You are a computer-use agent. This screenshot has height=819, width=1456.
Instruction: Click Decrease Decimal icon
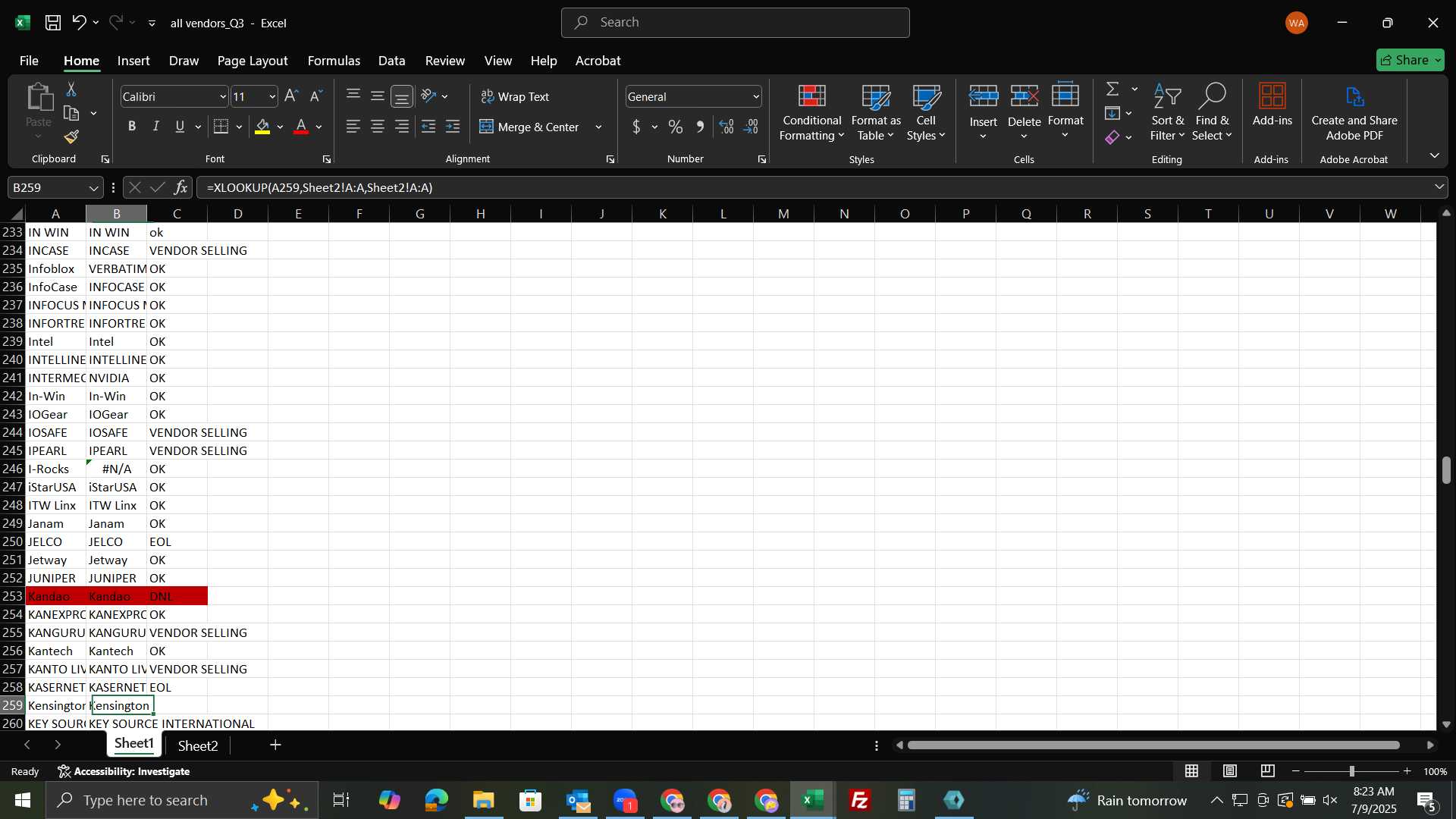[752, 127]
